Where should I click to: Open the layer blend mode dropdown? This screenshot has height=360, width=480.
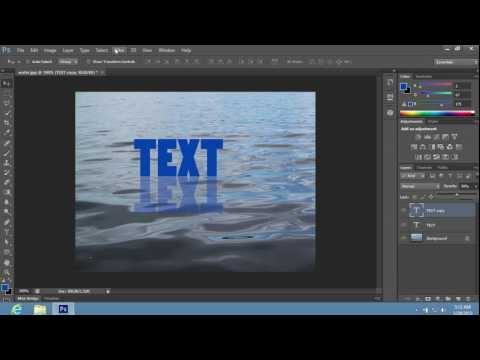click(420, 186)
